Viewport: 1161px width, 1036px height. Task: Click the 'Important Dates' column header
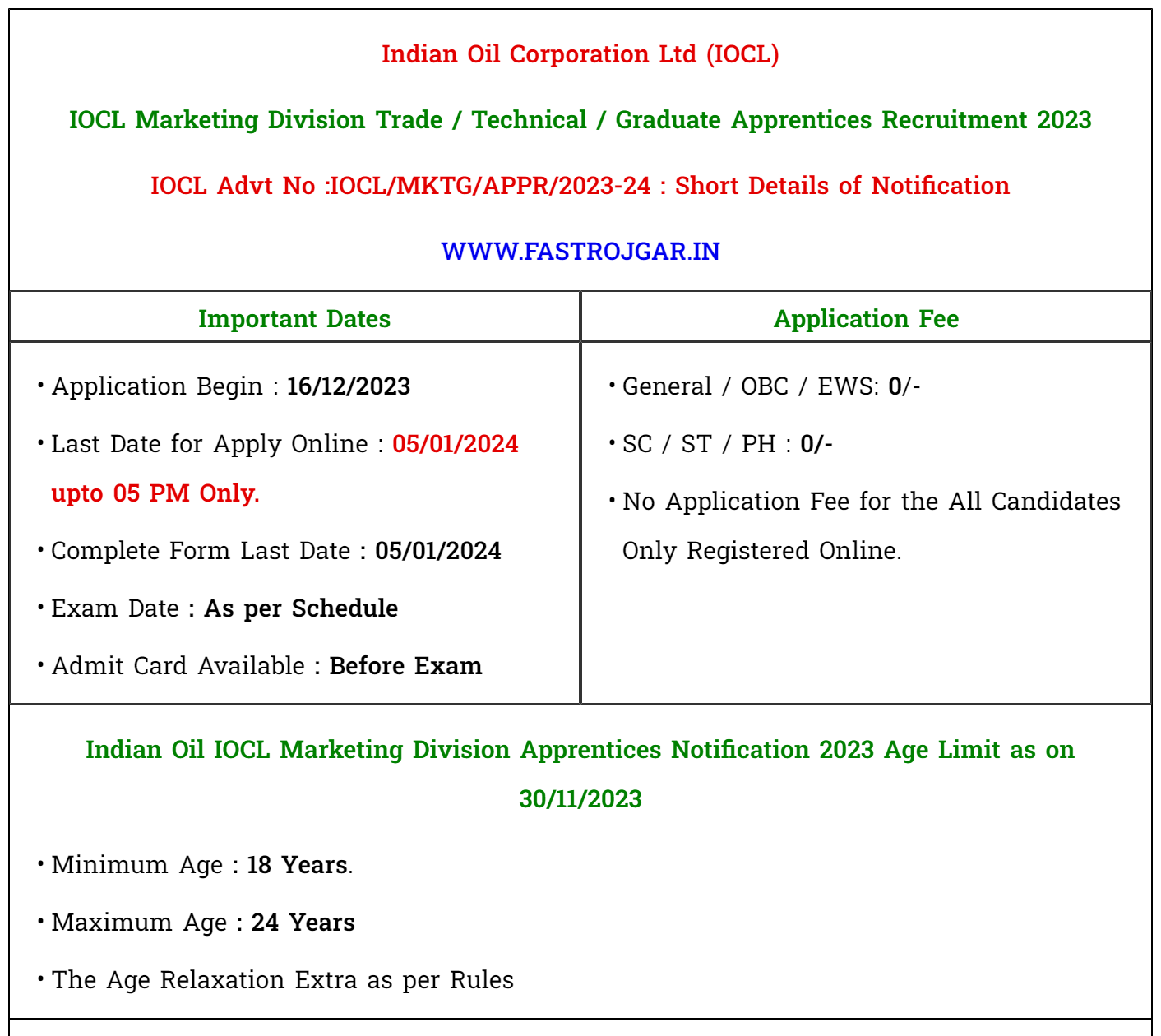[x=294, y=319]
